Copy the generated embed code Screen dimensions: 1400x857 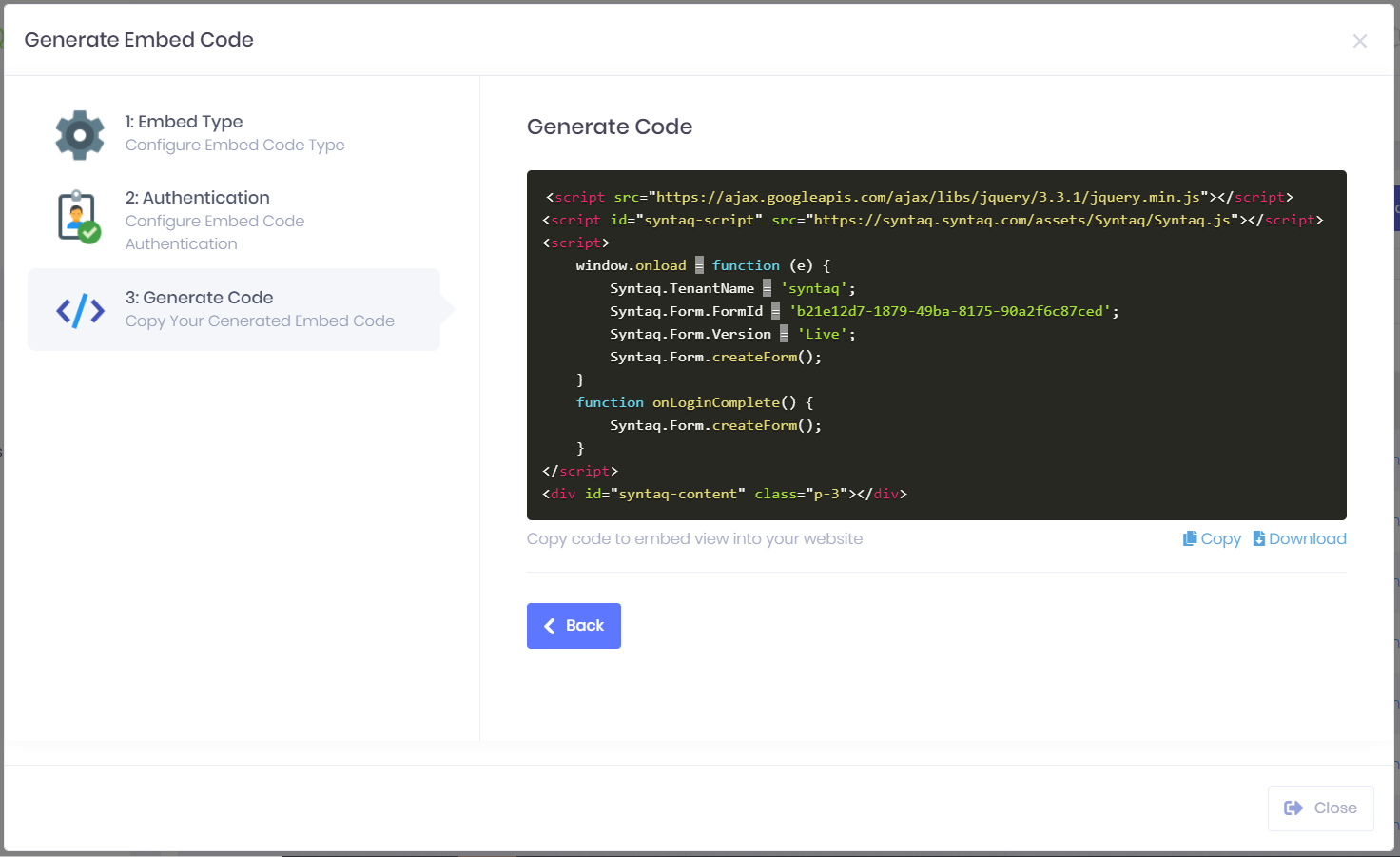1220,538
